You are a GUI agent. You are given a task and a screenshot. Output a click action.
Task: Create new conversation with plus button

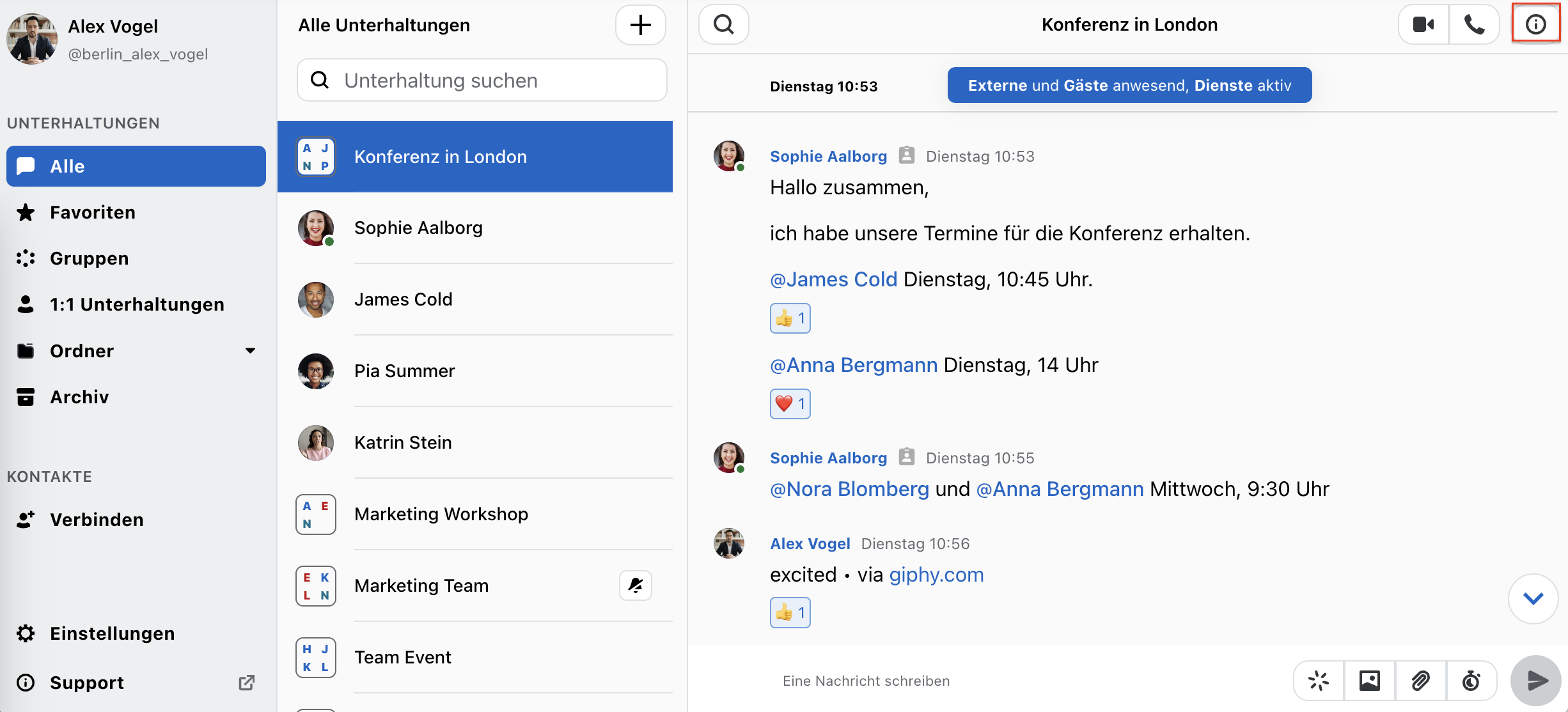click(x=640, y=26)
